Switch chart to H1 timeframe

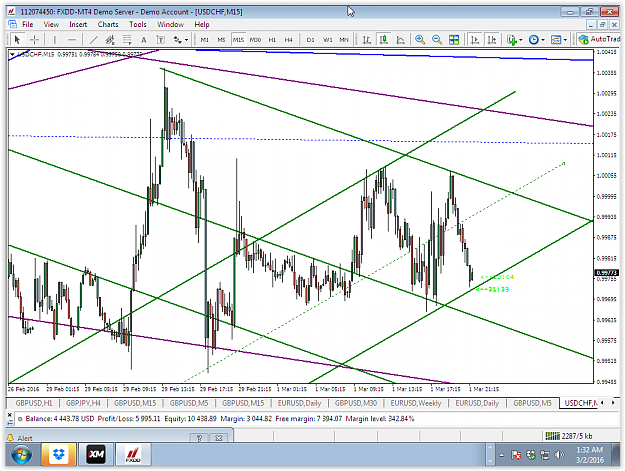click(272, 39)
